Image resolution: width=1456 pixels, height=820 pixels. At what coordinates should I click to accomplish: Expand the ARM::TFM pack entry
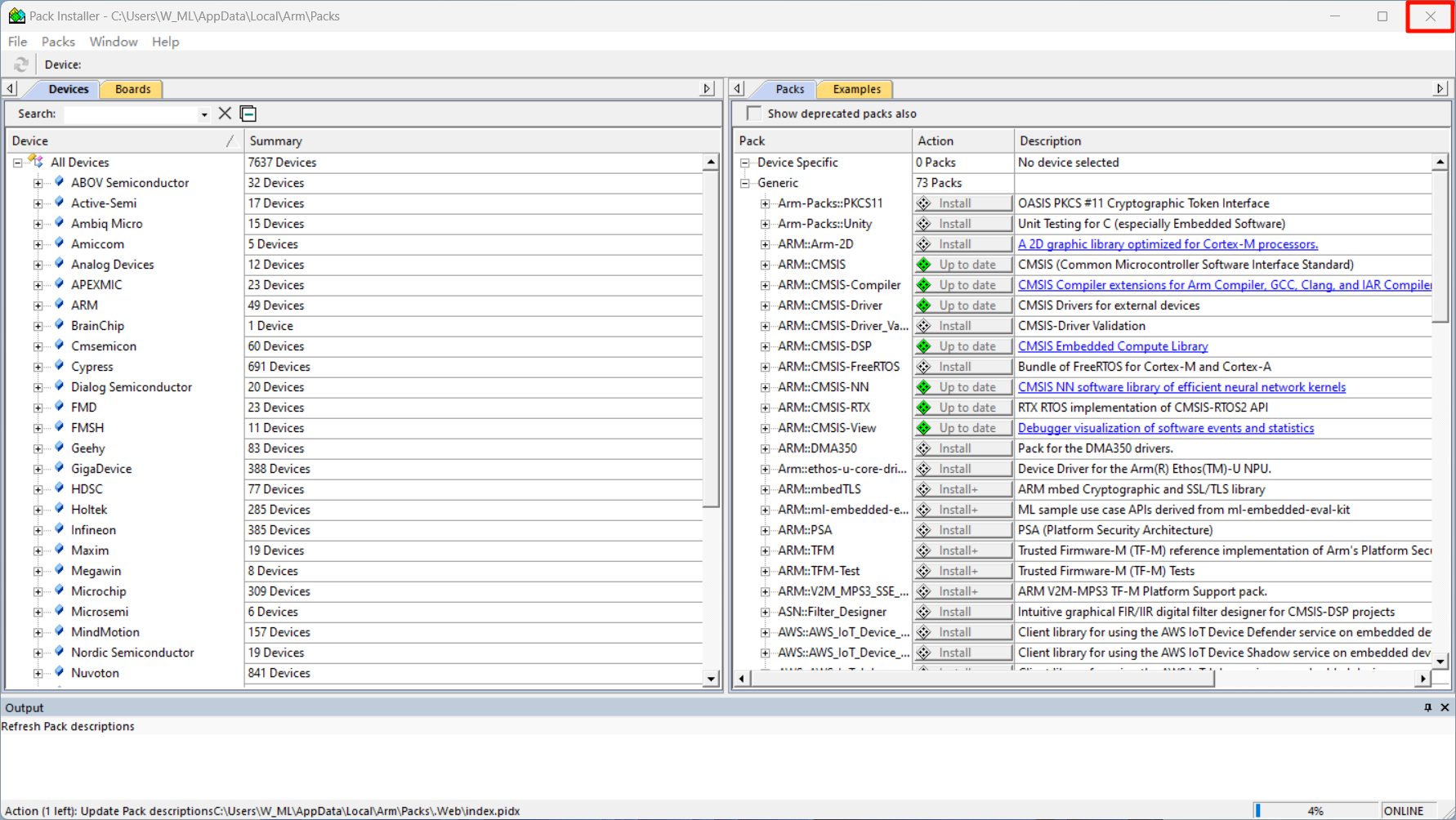tap(766, 550)
